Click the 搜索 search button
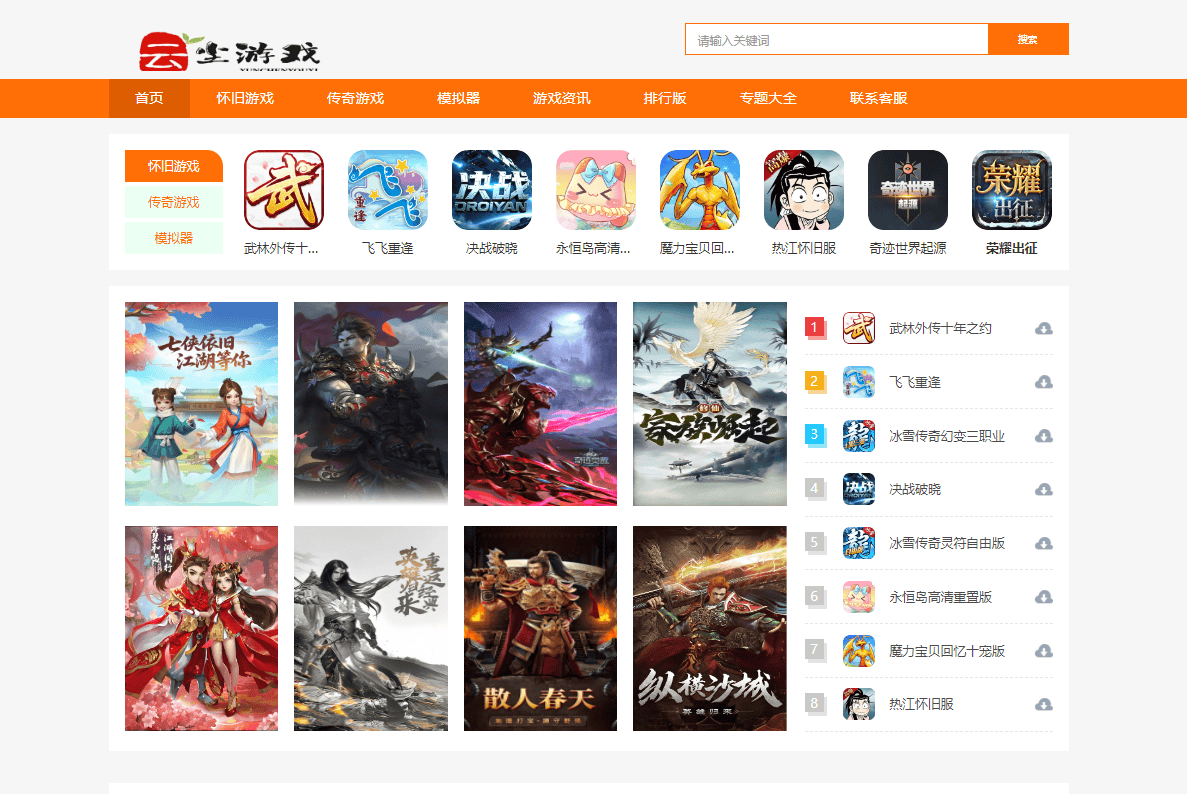The image size is (1187, 794). tap(1028, 38)
